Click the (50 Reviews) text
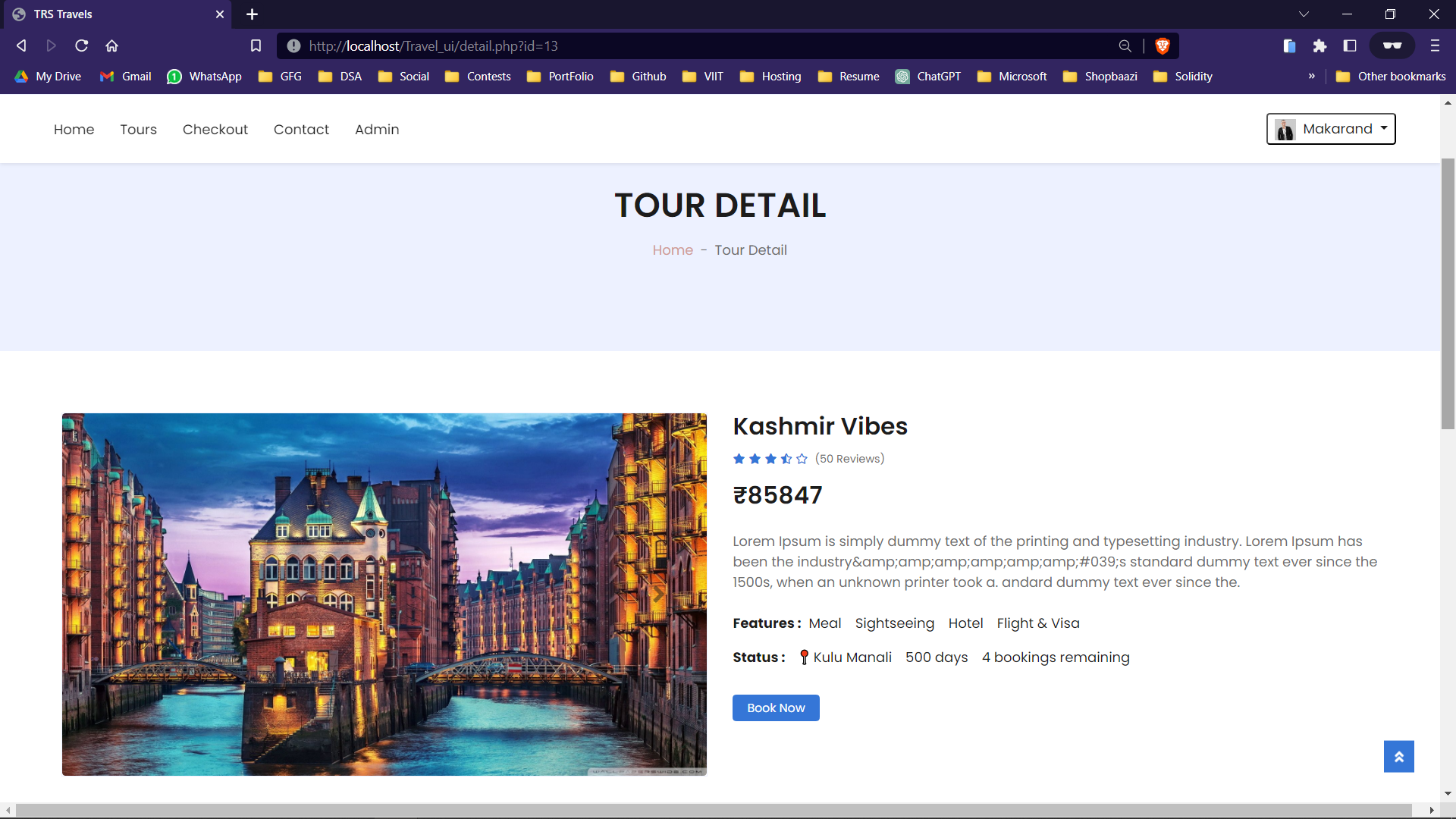 (850, 459)
